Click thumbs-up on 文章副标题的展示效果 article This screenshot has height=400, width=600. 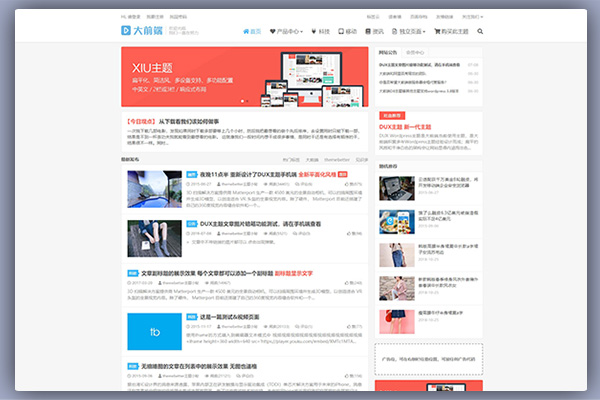(x=353, y=283)
